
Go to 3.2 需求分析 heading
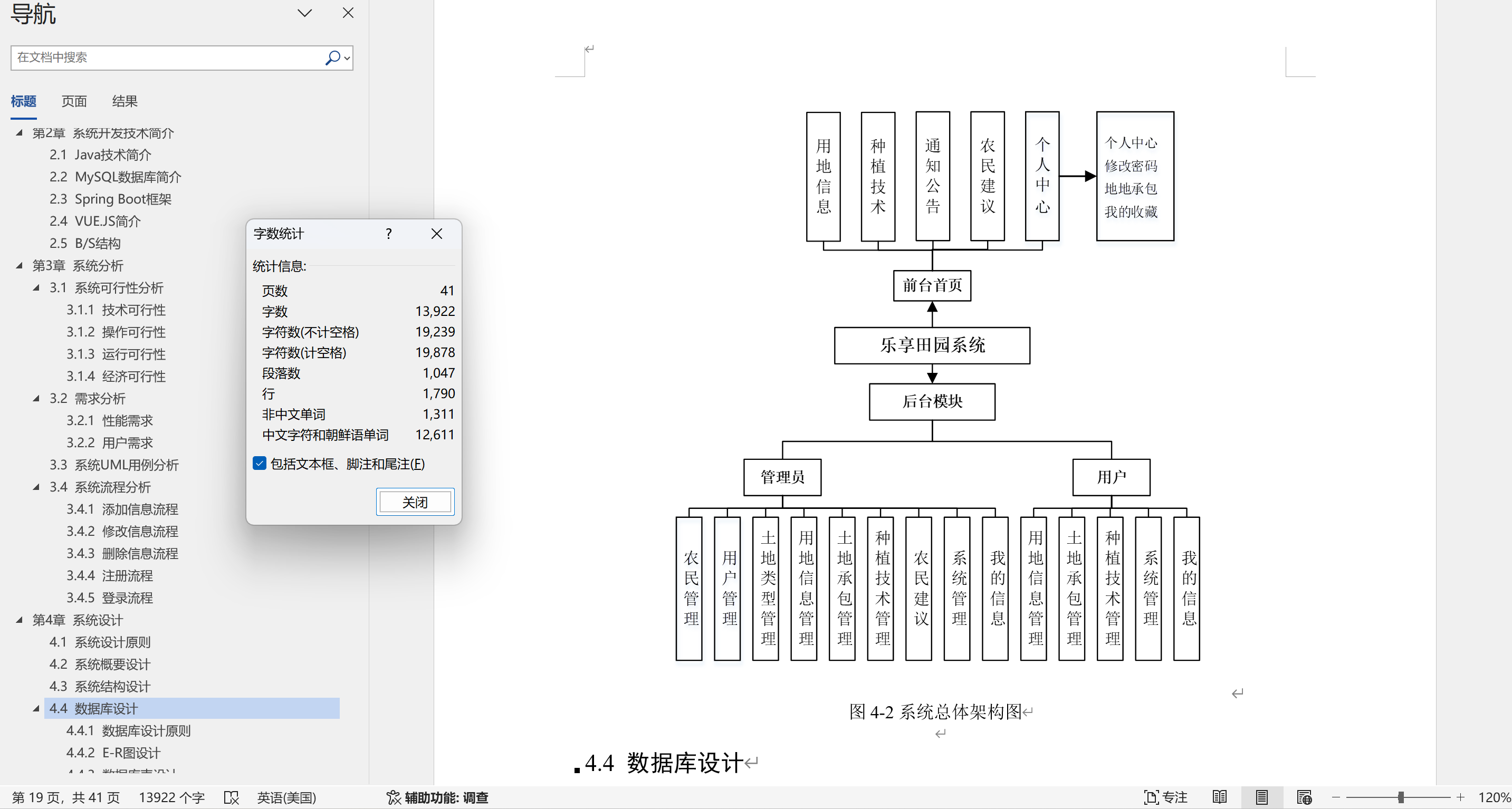(88, 398)
